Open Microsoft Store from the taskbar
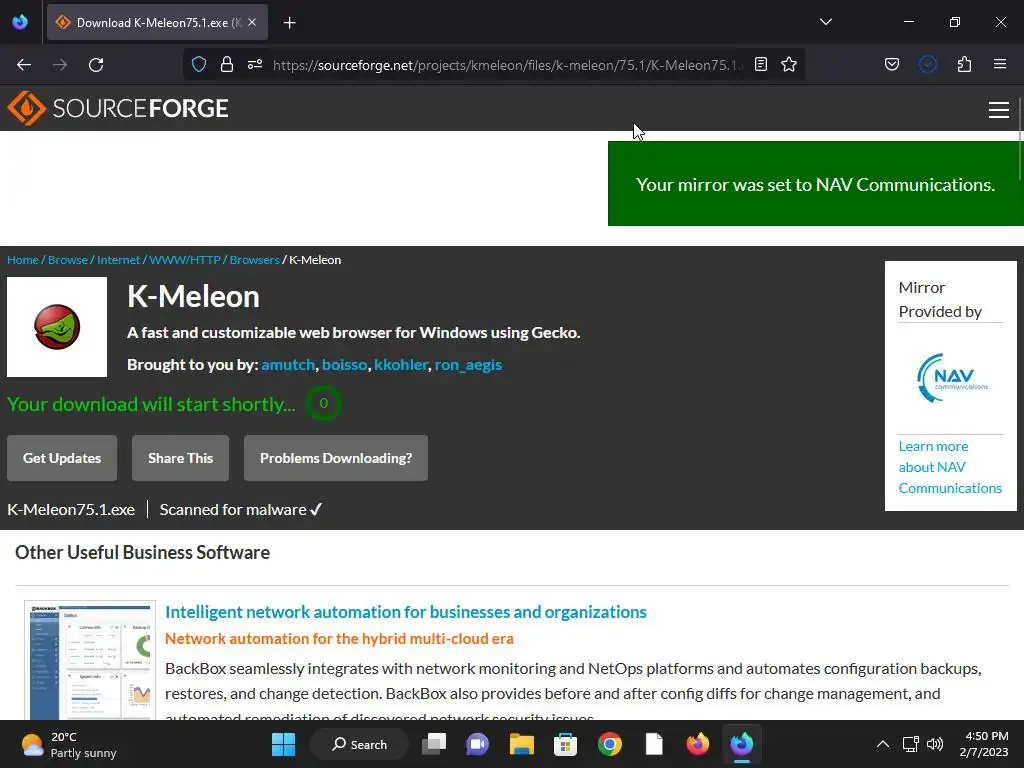 566,744
